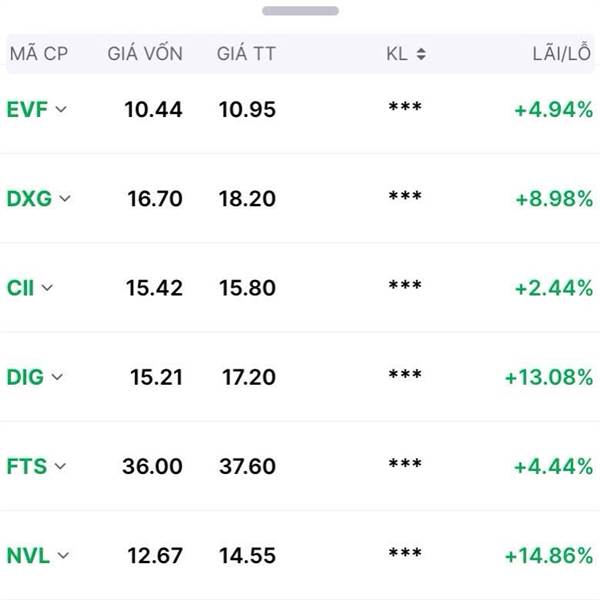Select the GIÁ TT column header
600x600 pixels.
coord(246,53)
